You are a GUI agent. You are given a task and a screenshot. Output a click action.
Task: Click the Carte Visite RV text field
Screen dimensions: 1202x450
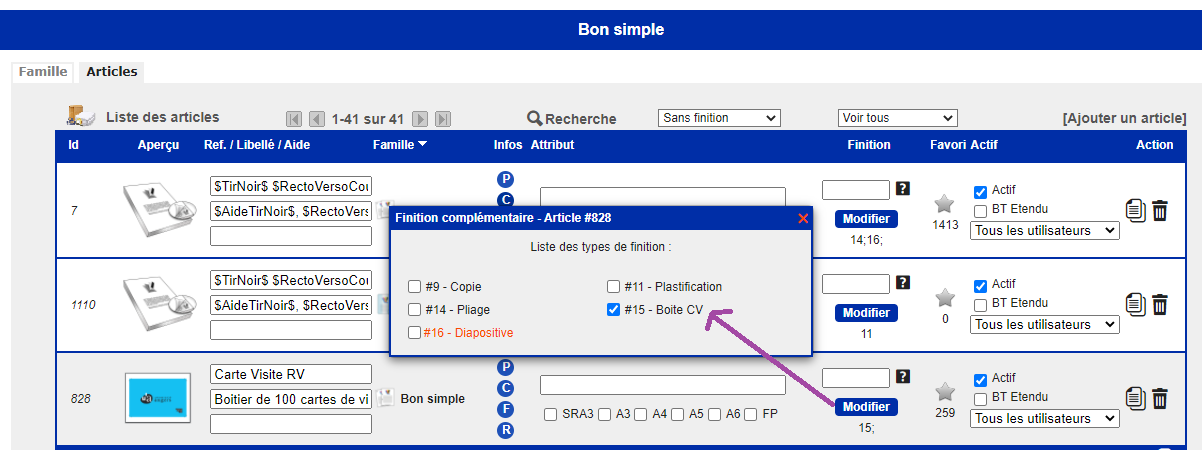click(x=291, y=374)
